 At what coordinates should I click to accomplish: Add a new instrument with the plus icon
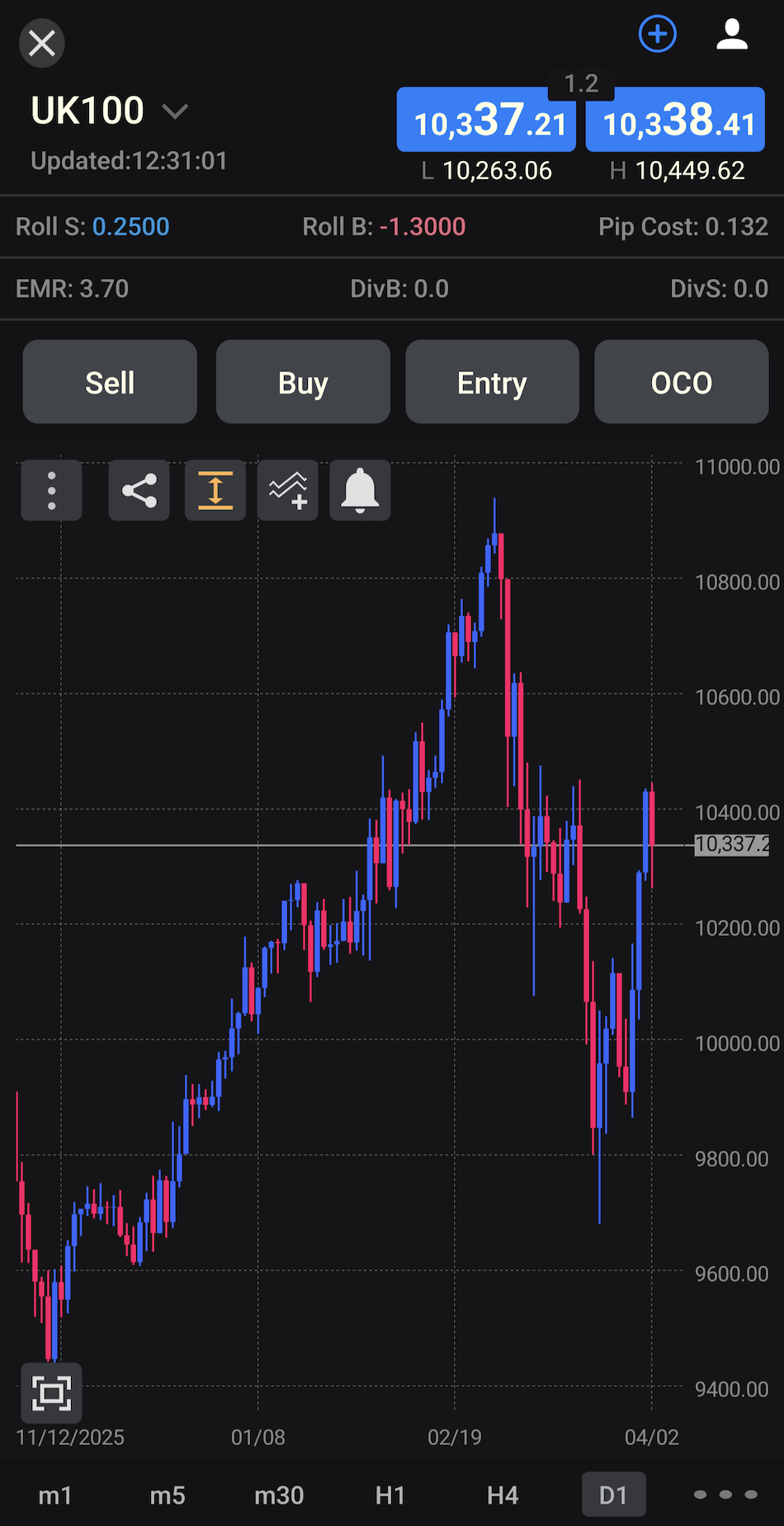[657, 35]
